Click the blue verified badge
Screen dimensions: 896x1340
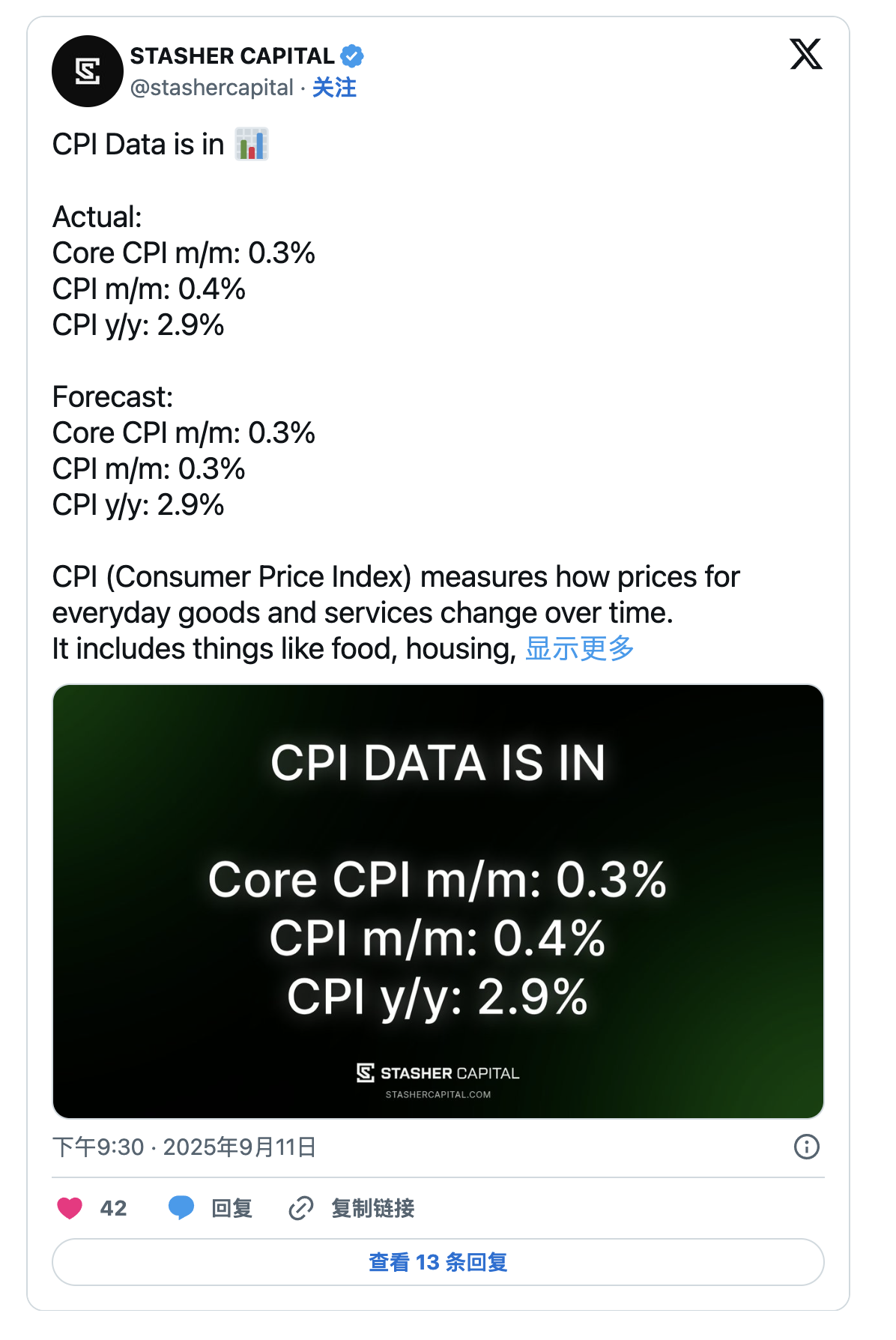click(351, 55)
